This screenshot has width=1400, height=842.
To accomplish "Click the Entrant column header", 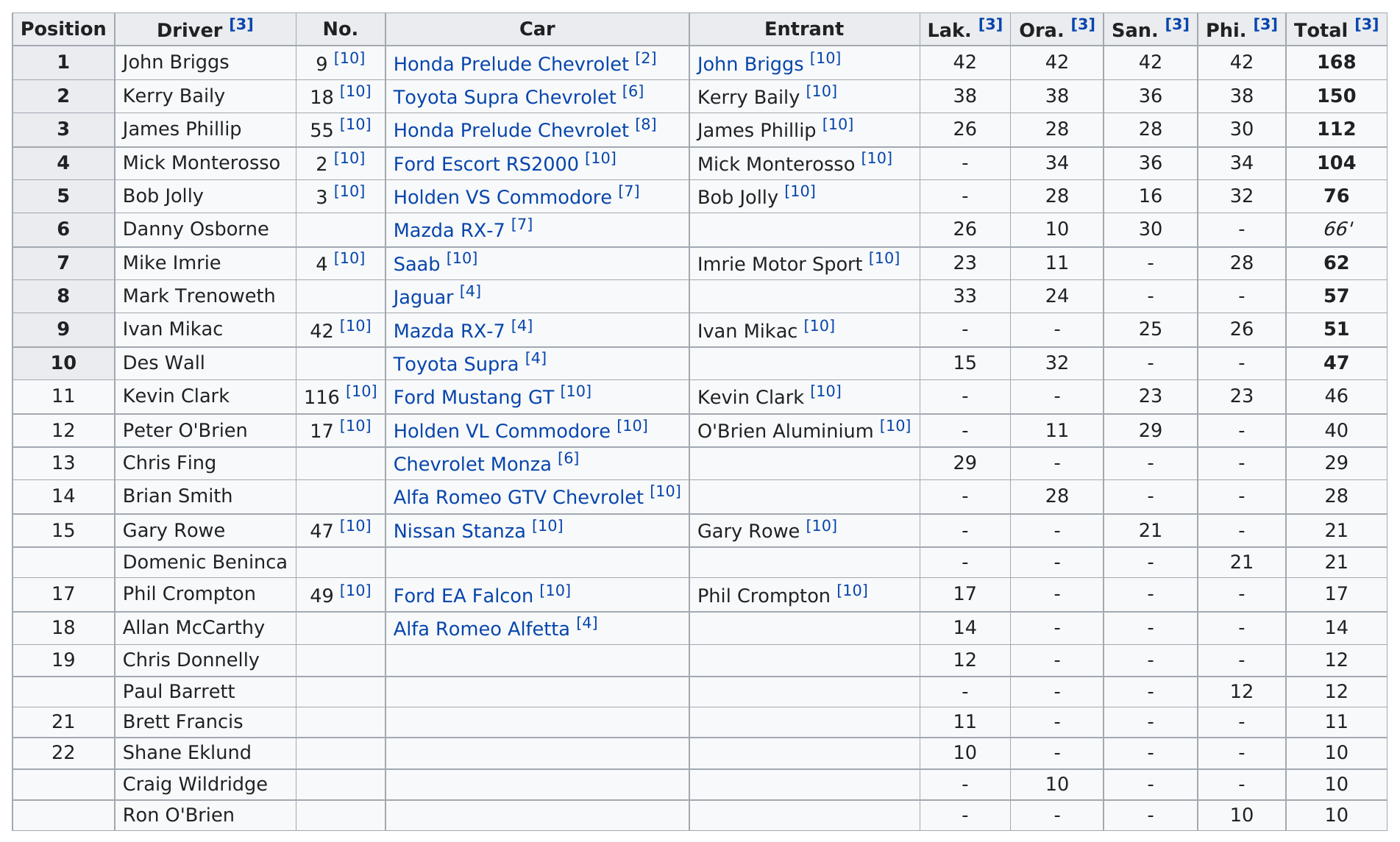I will 804,29.
